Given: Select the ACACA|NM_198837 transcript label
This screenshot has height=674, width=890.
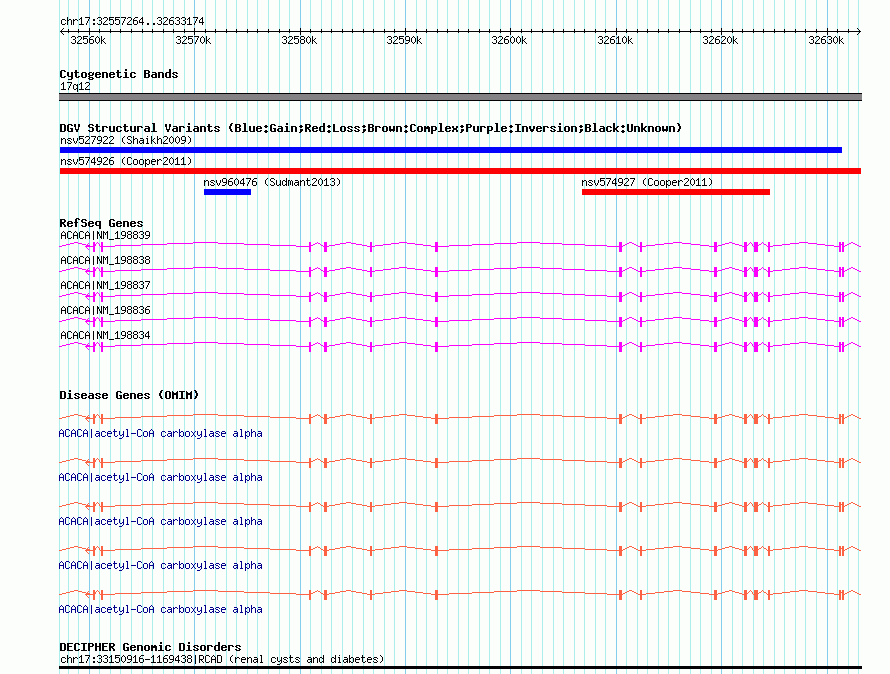Looking at the screenshot, I should click(x=105, y=285).
